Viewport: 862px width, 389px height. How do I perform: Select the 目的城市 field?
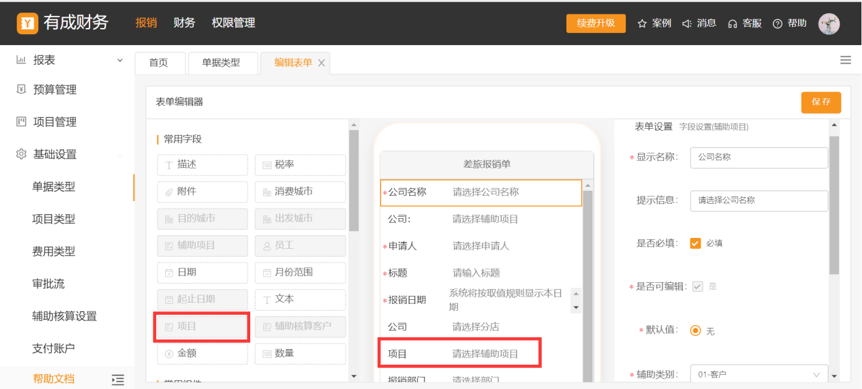coord(202,219)
